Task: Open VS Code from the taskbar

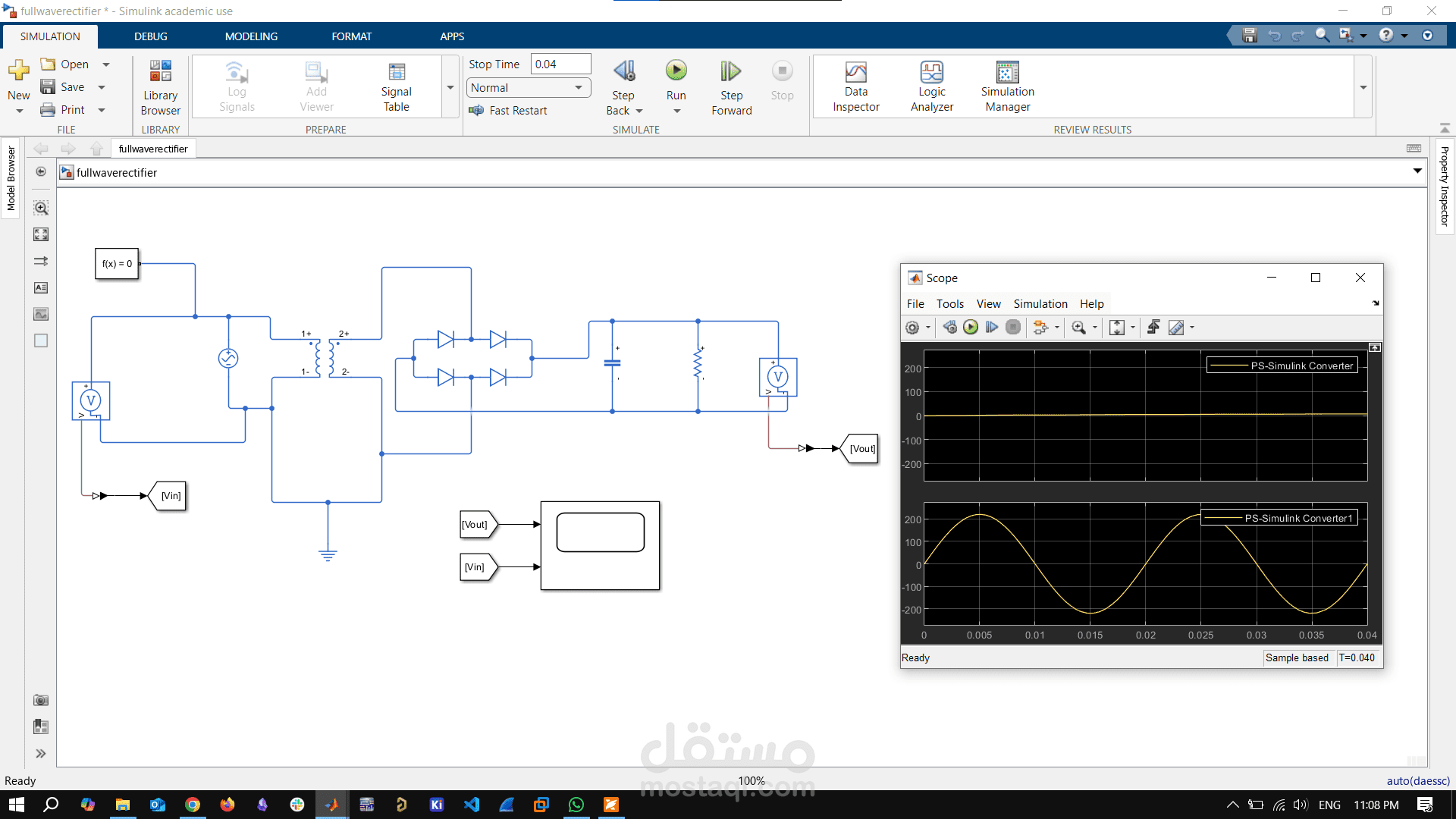Action: (472, 805)
